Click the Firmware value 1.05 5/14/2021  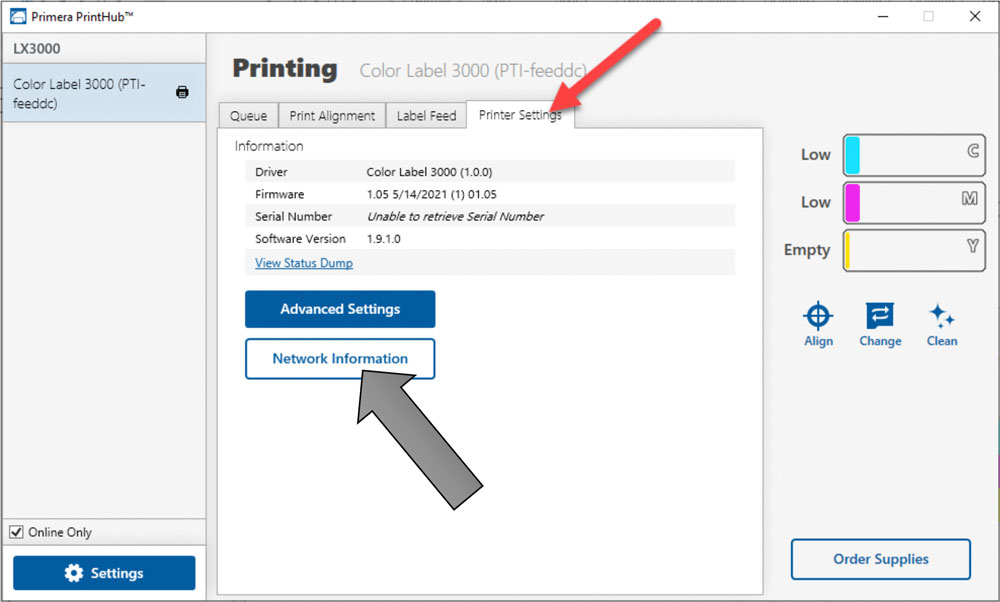click(431, 195)
